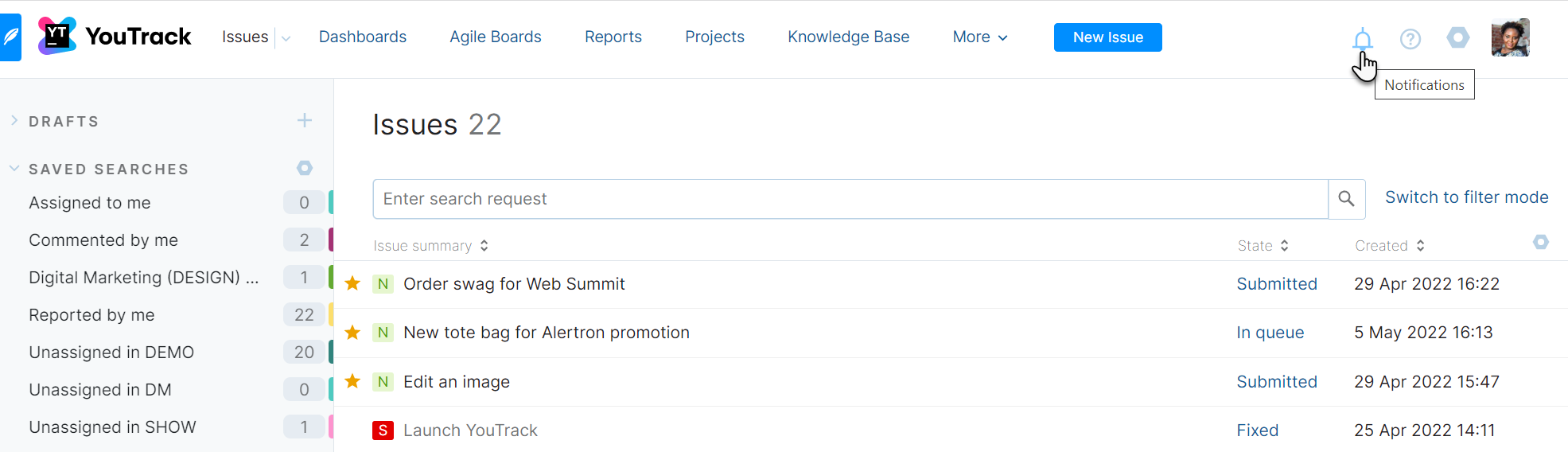Switch to filter mode

1466,197
